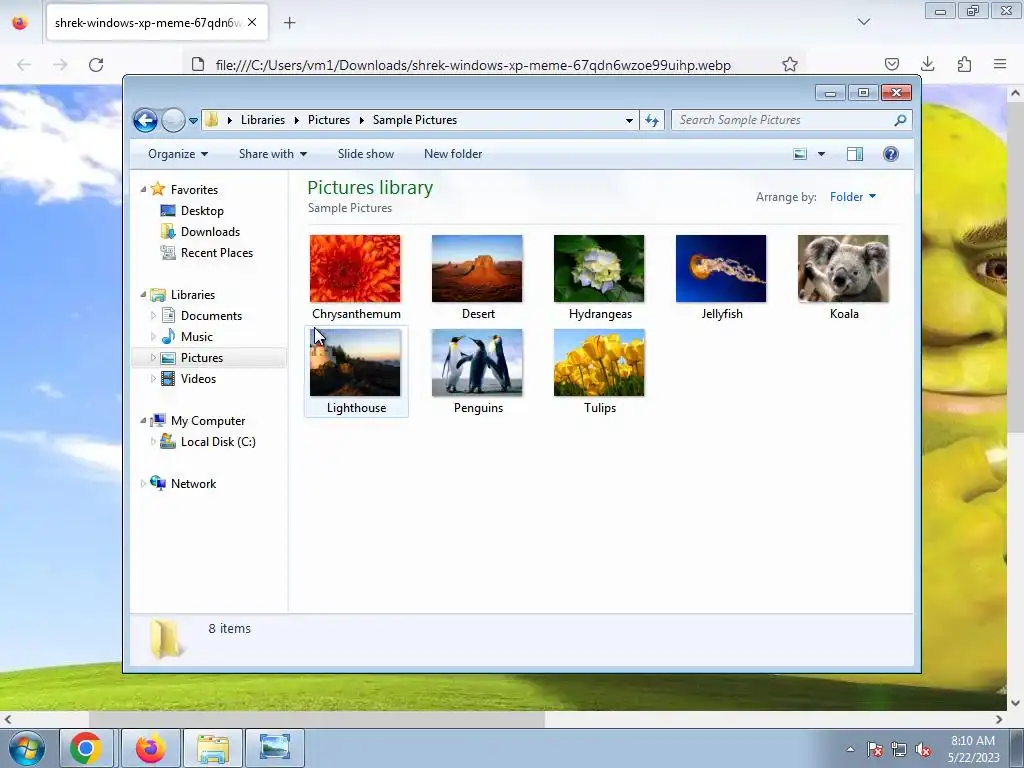Open Downloads in Favorites
This screenshot has width=1024, height=768.
[x=210, y=232]
